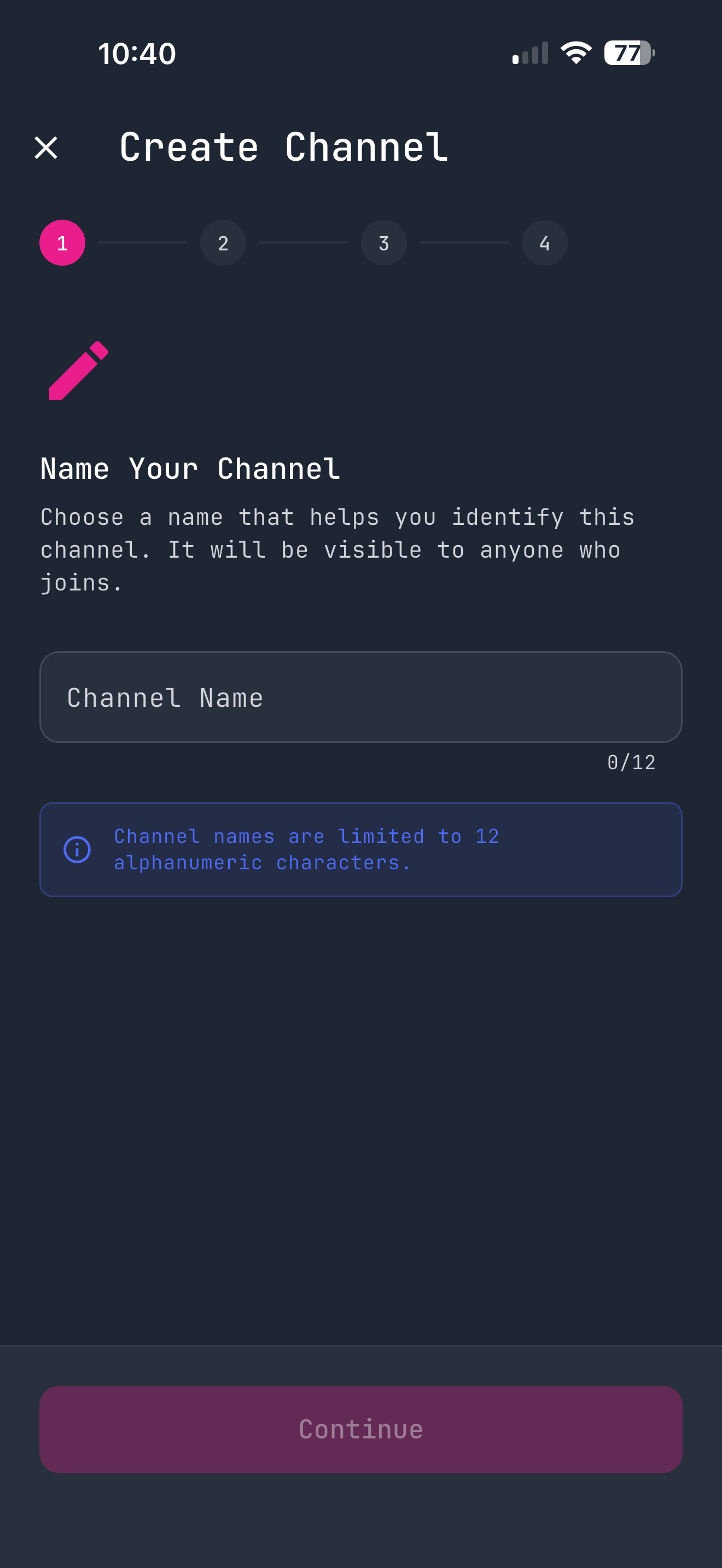
Task: Tap the active step 1 badge
Action: [x=62, y=242]
